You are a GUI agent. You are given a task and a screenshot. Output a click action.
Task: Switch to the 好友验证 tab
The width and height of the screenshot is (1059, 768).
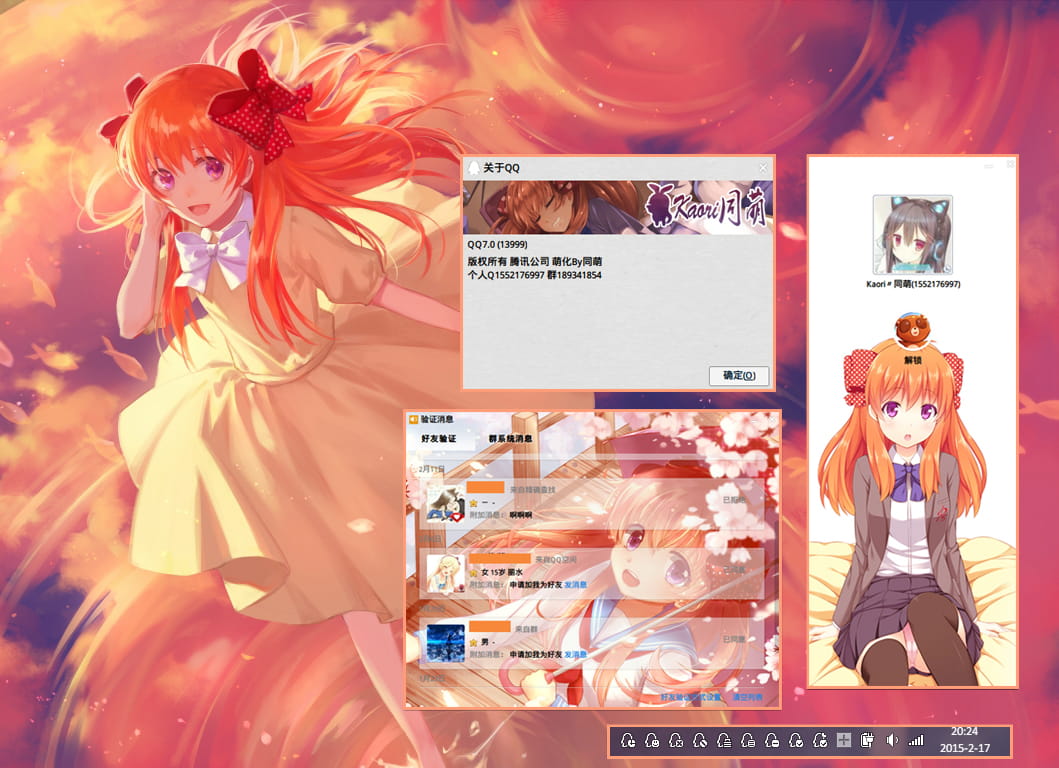pyautogui.click(x=439, y=438)
